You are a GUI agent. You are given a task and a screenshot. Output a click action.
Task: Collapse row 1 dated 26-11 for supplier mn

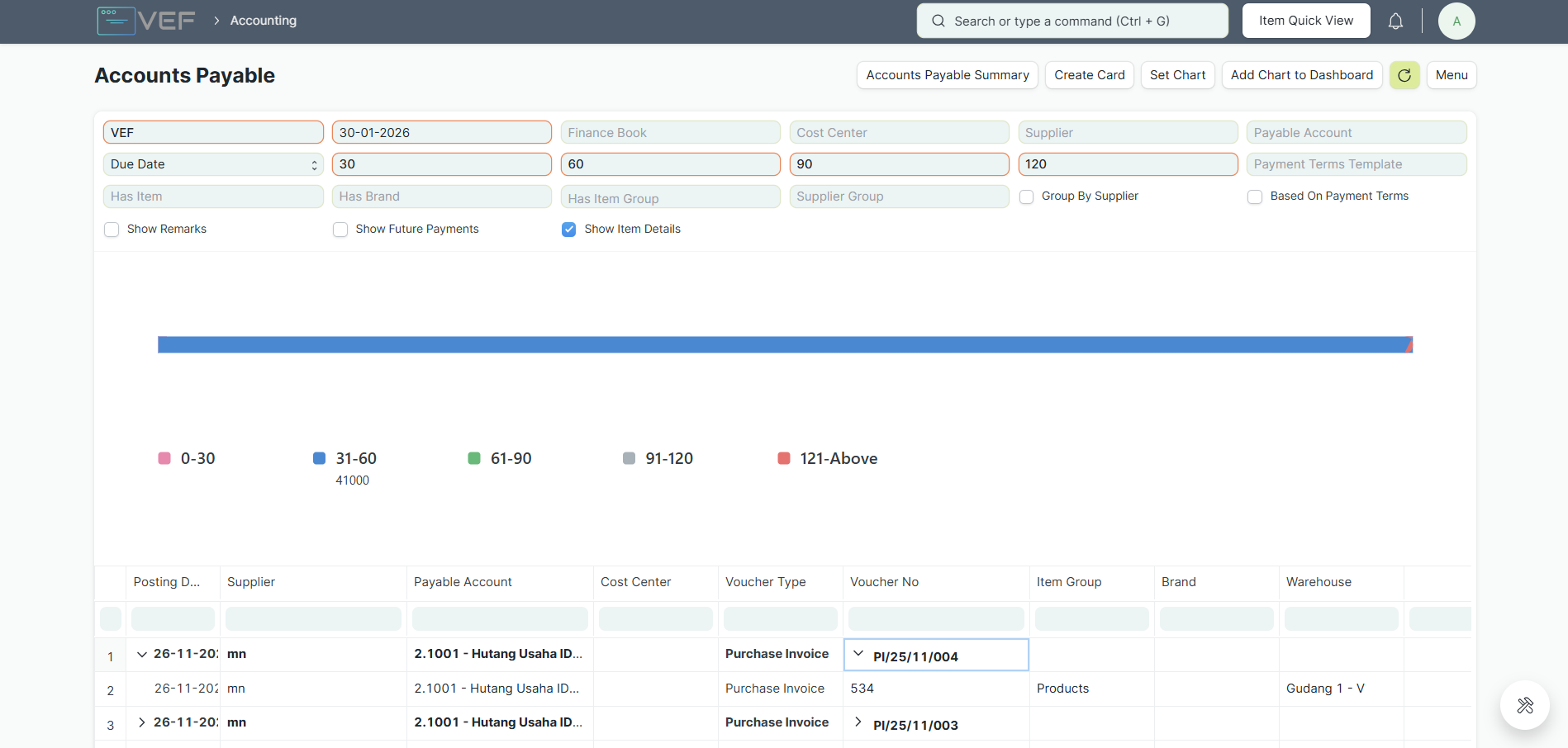click(x=142, y=654)
